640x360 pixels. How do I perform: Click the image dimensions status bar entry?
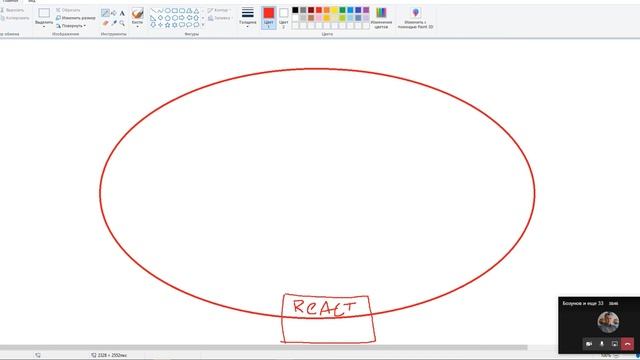[109, 356]
